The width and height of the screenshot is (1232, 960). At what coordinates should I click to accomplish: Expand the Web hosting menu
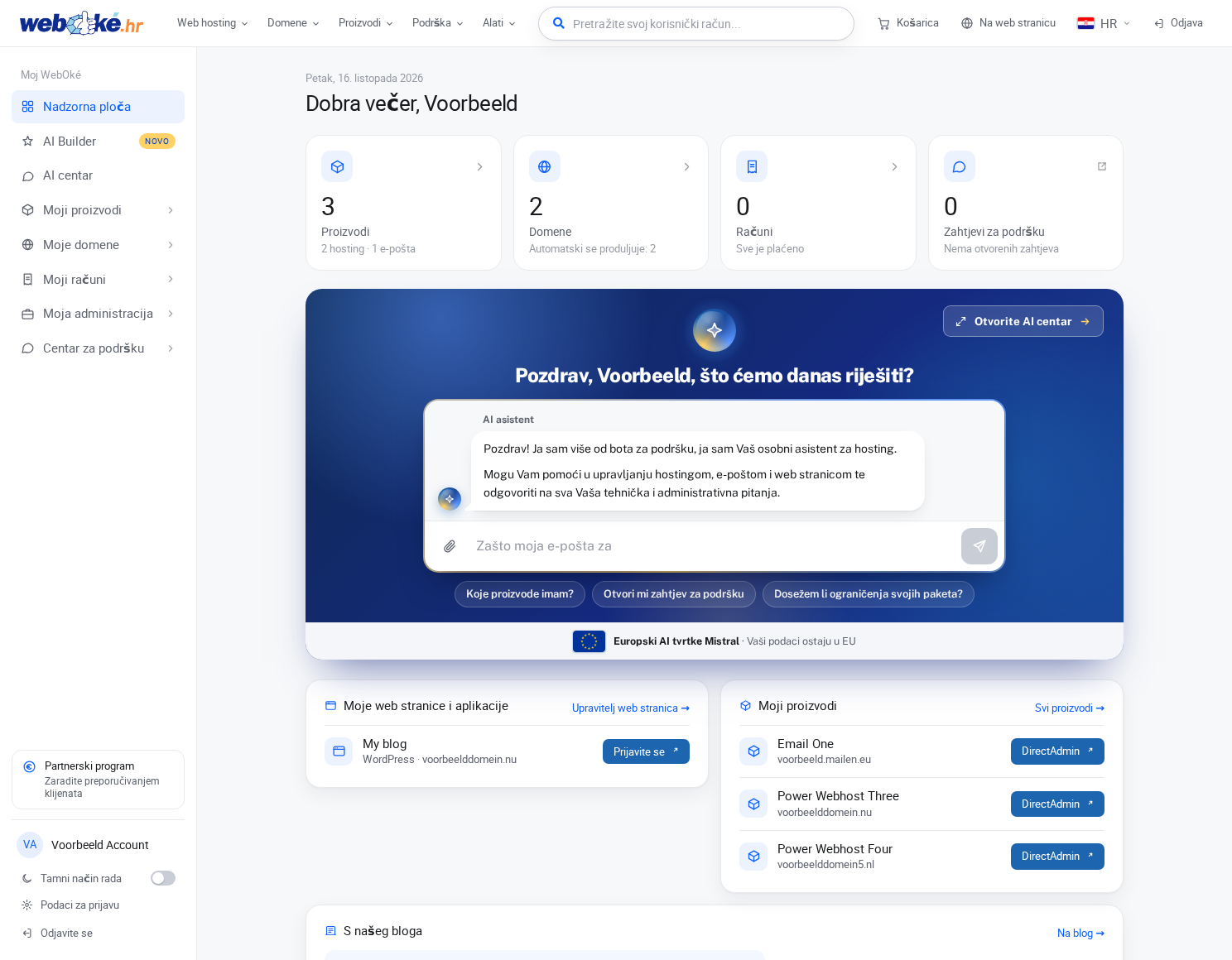click(x=213, y=23)
